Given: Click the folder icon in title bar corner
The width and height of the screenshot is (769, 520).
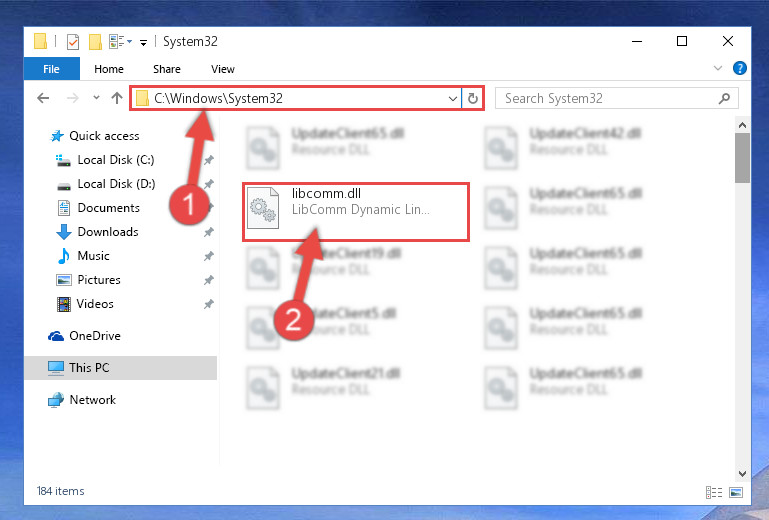Looking at the screenshot, I should point(41,41).
